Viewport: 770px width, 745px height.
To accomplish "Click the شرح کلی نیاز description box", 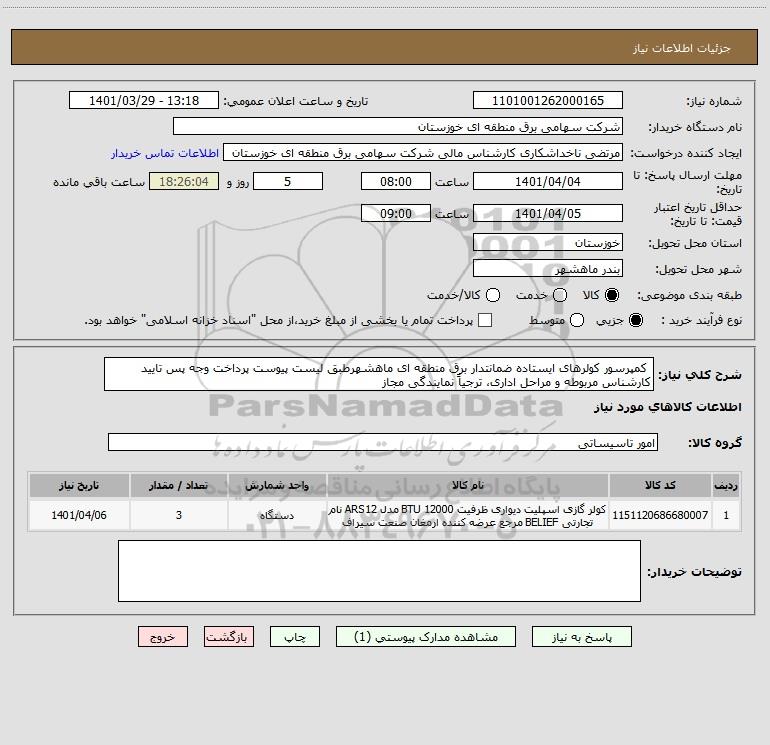I will (x=379, y=374).
